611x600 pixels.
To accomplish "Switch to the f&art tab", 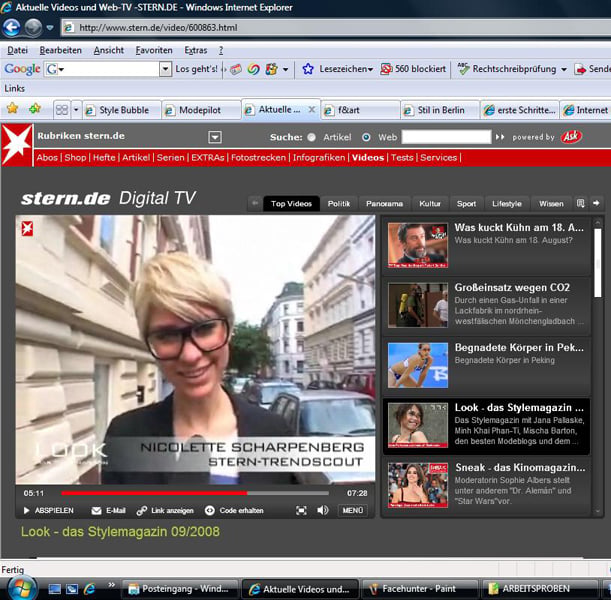I will coord(361,110).
